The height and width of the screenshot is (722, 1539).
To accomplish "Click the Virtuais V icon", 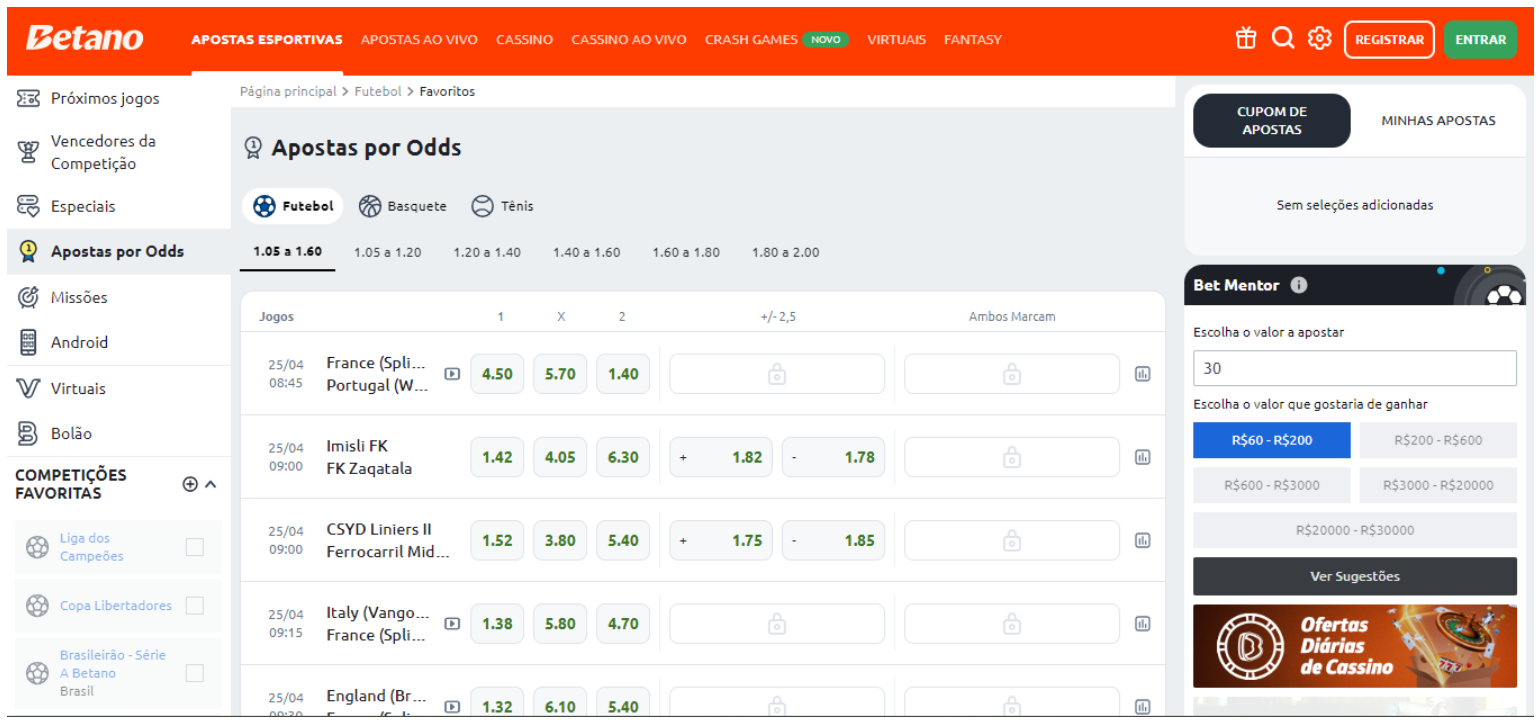I will pyautogui.click(x=28, y=388).
